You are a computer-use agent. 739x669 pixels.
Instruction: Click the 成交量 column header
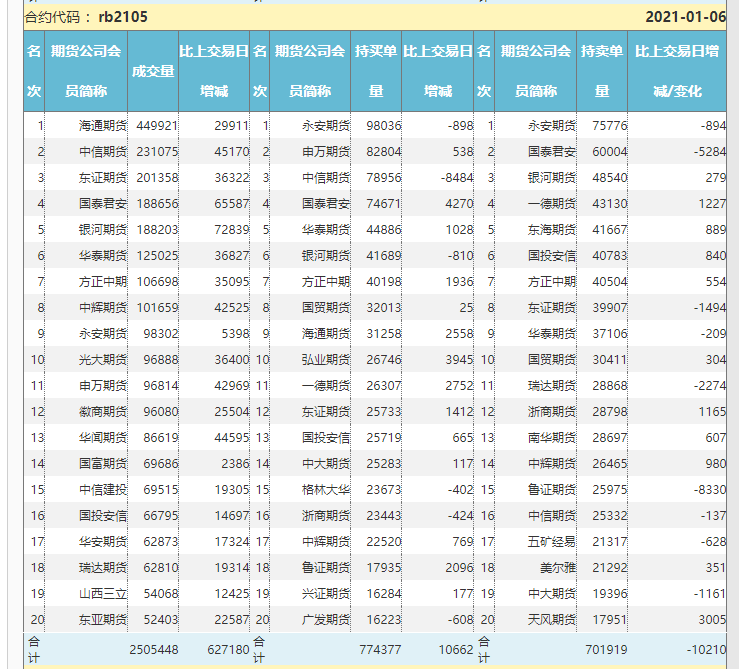coord(153,71)
